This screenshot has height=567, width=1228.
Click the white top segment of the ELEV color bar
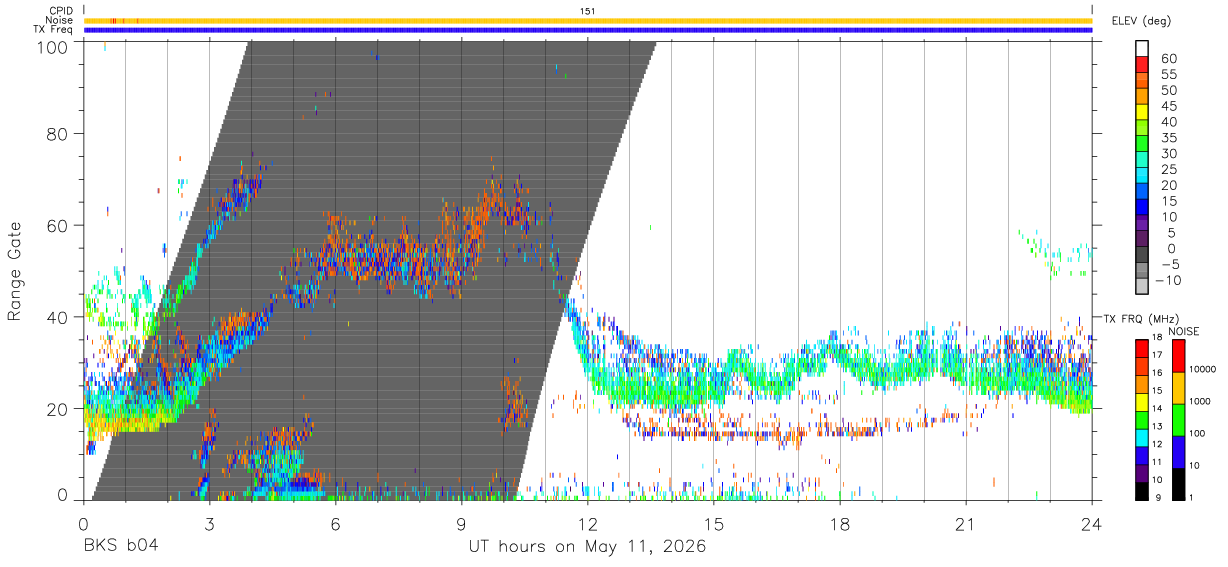pyautogui.click(x=1142, y=50)
